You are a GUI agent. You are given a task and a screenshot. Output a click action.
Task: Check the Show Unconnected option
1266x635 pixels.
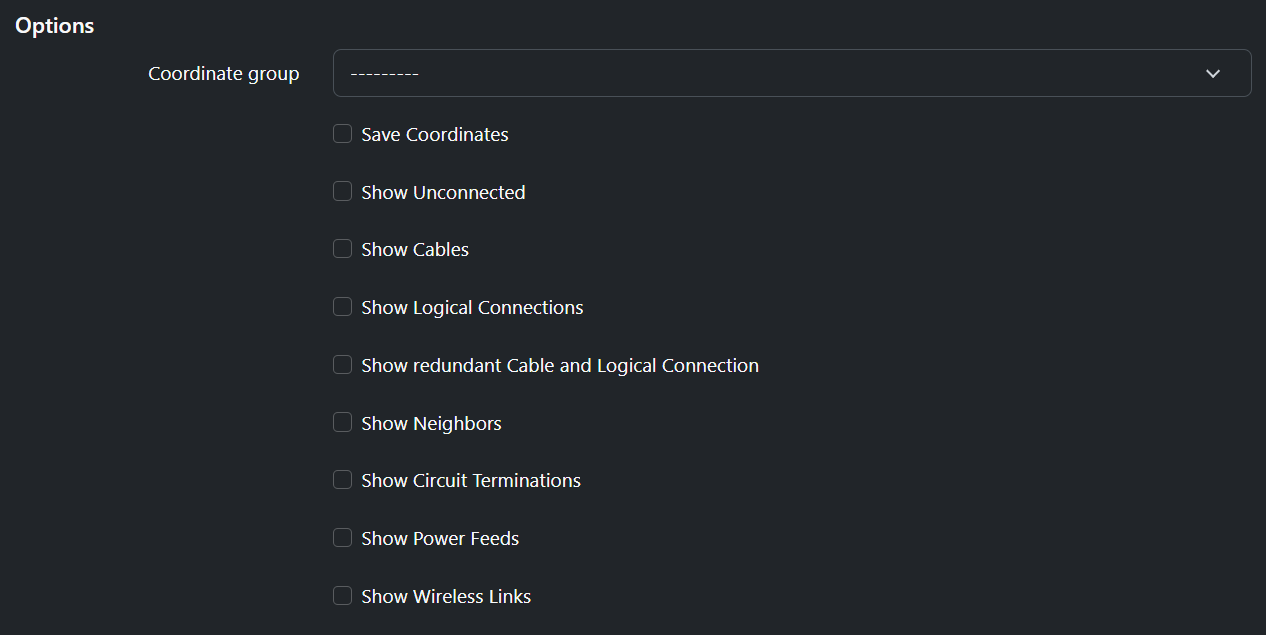click(342, 190)
